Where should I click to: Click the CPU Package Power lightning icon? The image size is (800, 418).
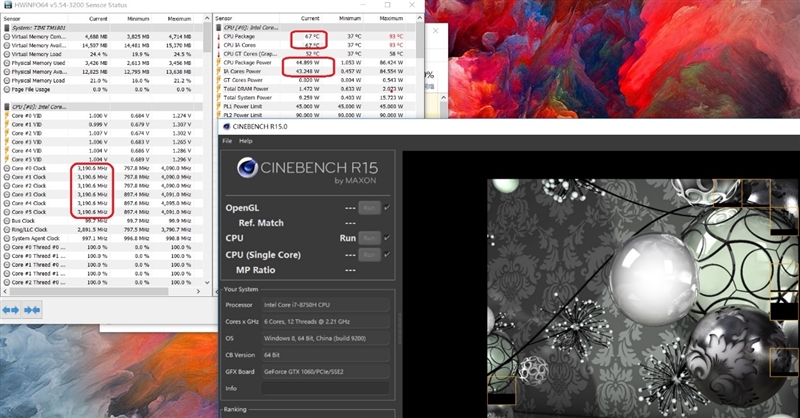220,62
